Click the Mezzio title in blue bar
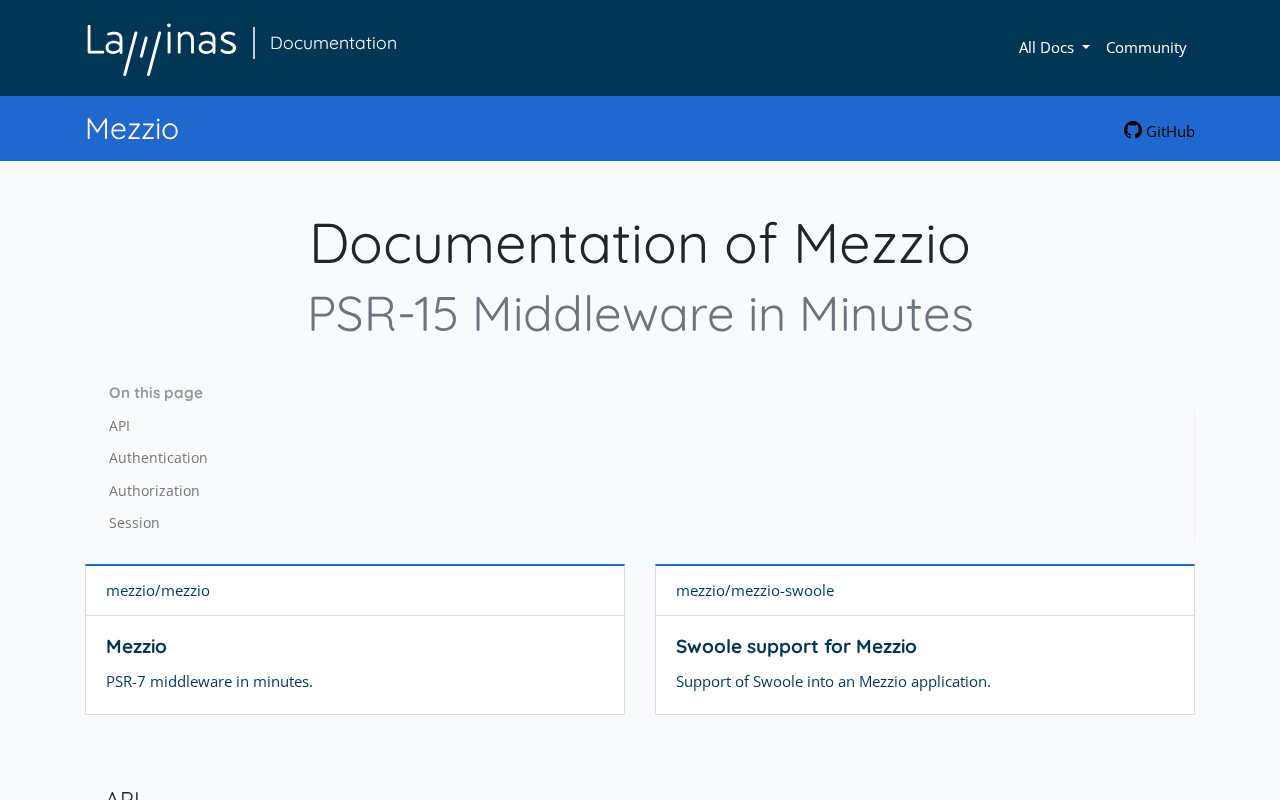Screen dimensions: 1280x800 point(132,128)
